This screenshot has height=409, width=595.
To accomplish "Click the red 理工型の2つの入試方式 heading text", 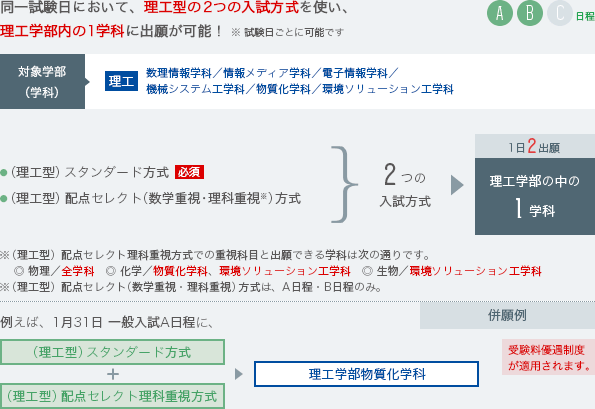I will tap(222, 8).
